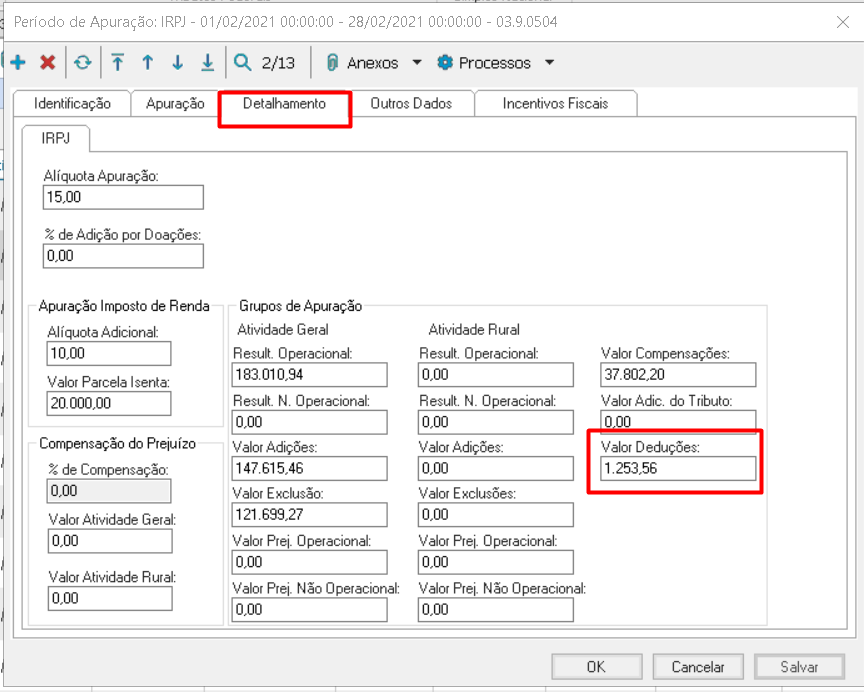Click the Processos gear icon
Image resolution: width=864 pixels, height=692 pixels.
[x=445, y=62]
